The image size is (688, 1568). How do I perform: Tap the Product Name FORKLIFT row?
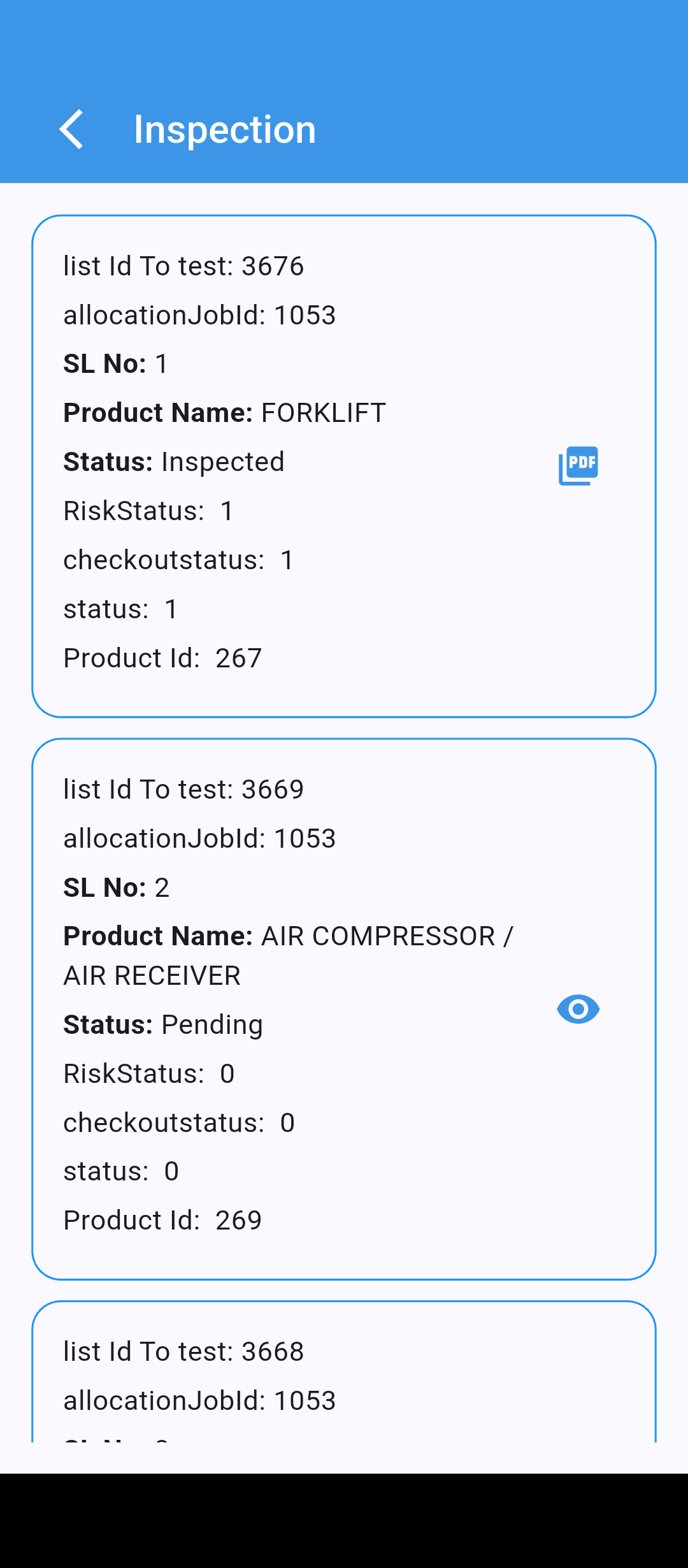[224, 413]
